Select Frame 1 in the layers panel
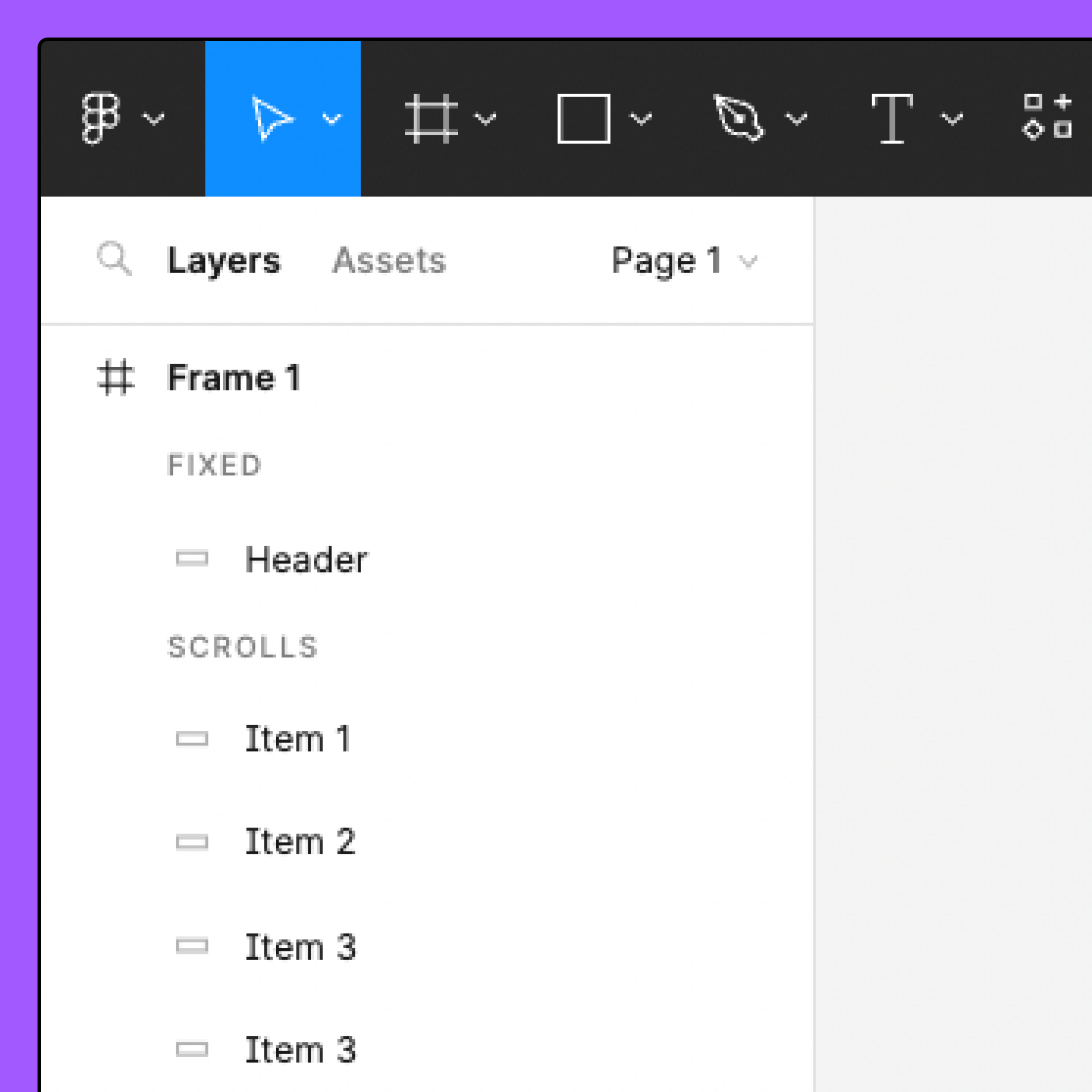The height and width of the screenshot is (1092, 1092). coord(234,377)
